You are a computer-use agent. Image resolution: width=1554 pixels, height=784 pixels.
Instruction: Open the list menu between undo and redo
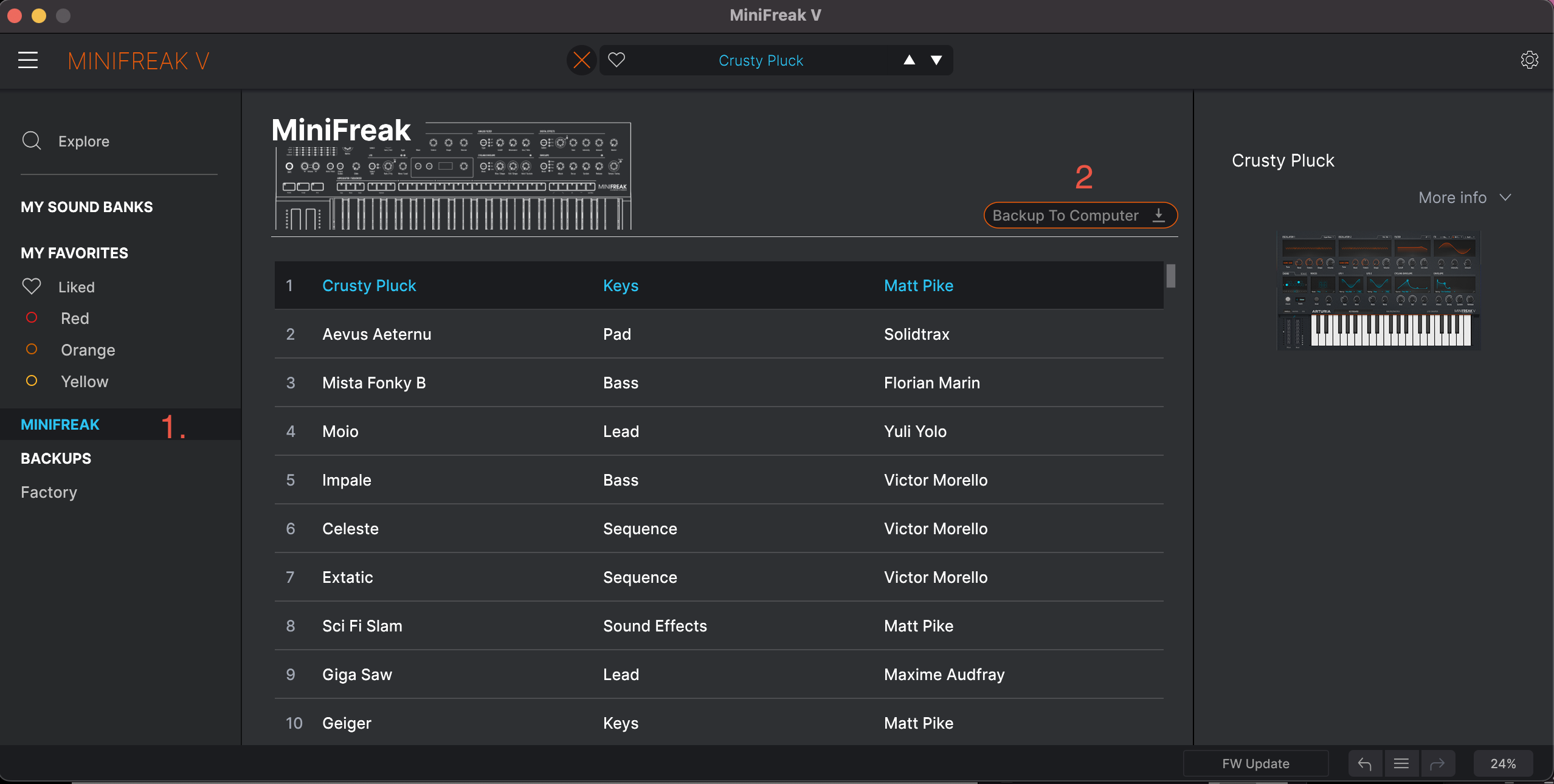1401,763
